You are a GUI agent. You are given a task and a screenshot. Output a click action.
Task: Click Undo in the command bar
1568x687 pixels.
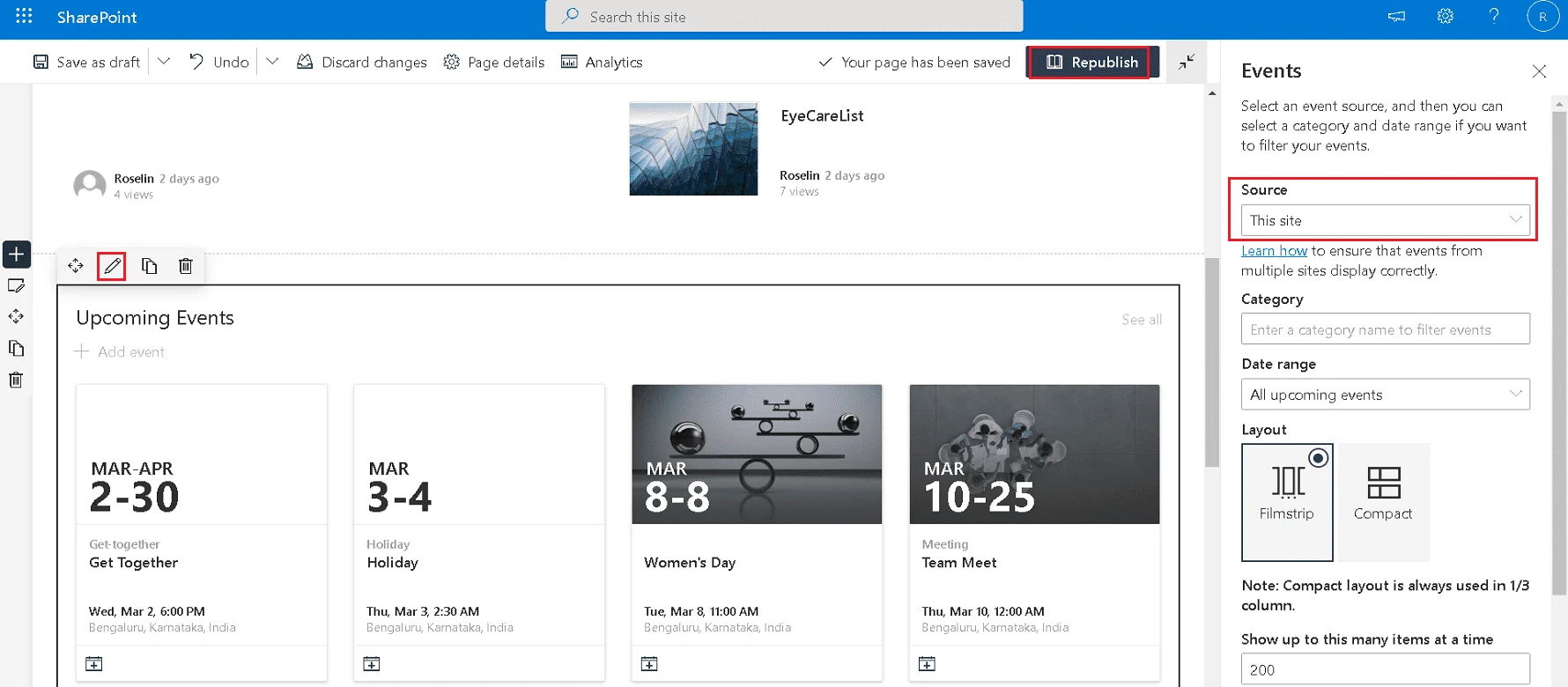(x=219, y=62)
